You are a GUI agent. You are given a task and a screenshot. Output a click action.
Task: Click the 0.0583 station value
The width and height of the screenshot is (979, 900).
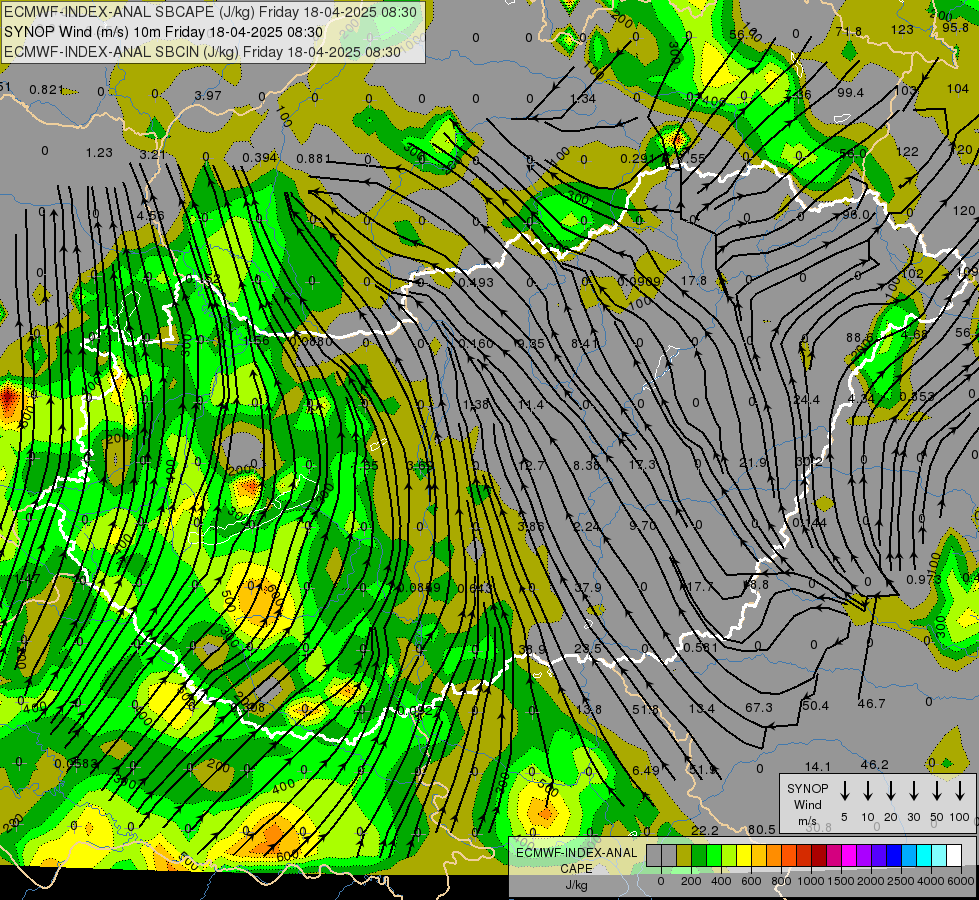tap(76, 764)
